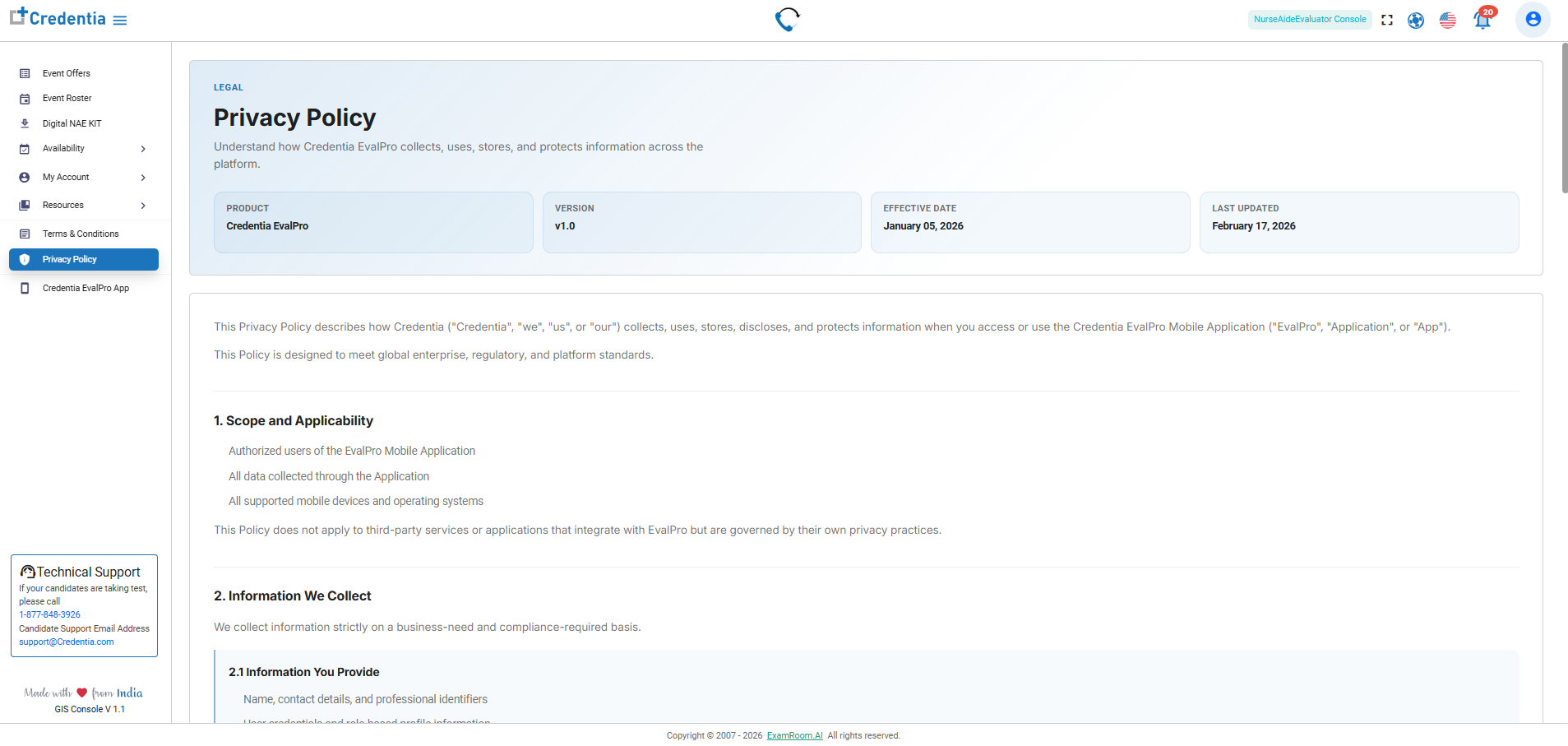Image resolution: width=1568 pixels, height=746 pixels.
Task: Open Terms & Conditions page
Action: click(81, 234)
